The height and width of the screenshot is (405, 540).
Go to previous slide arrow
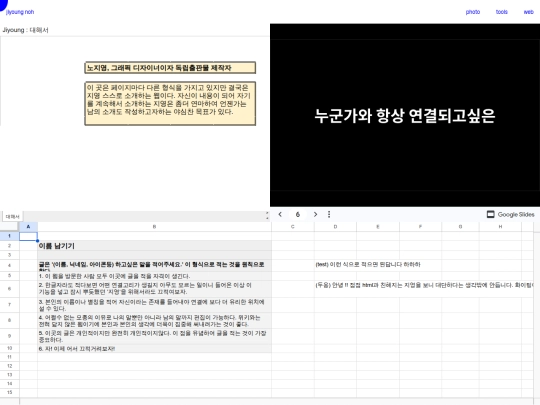point(280,214)
